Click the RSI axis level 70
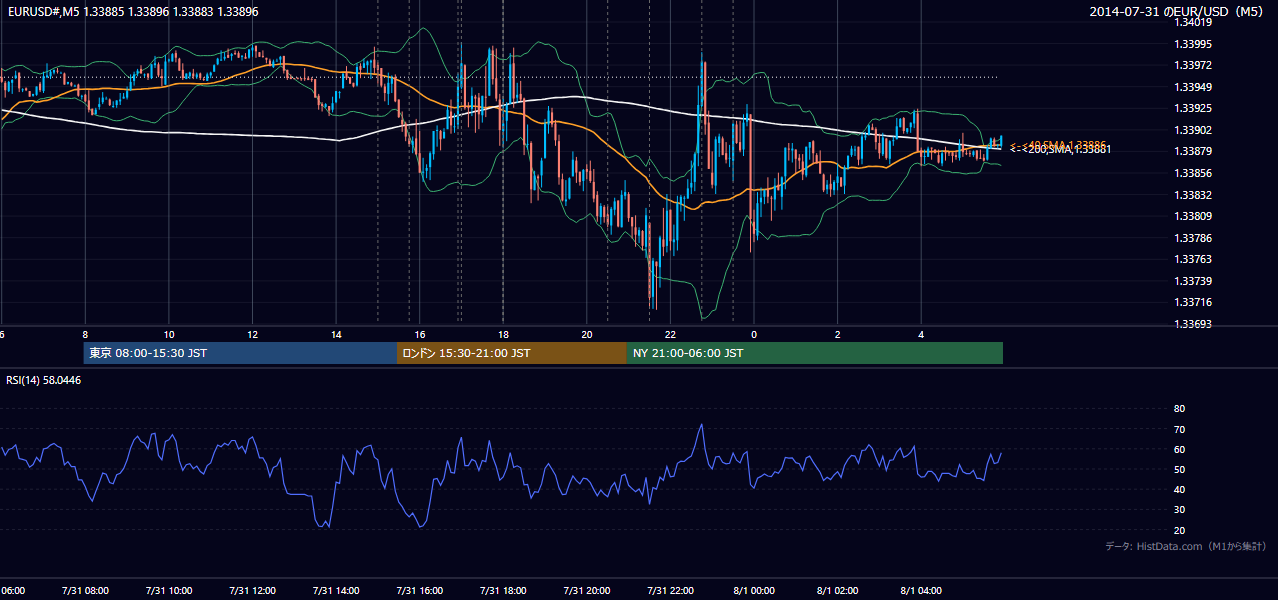Viewport: 1278px width, 600px height. (1179, 429)
